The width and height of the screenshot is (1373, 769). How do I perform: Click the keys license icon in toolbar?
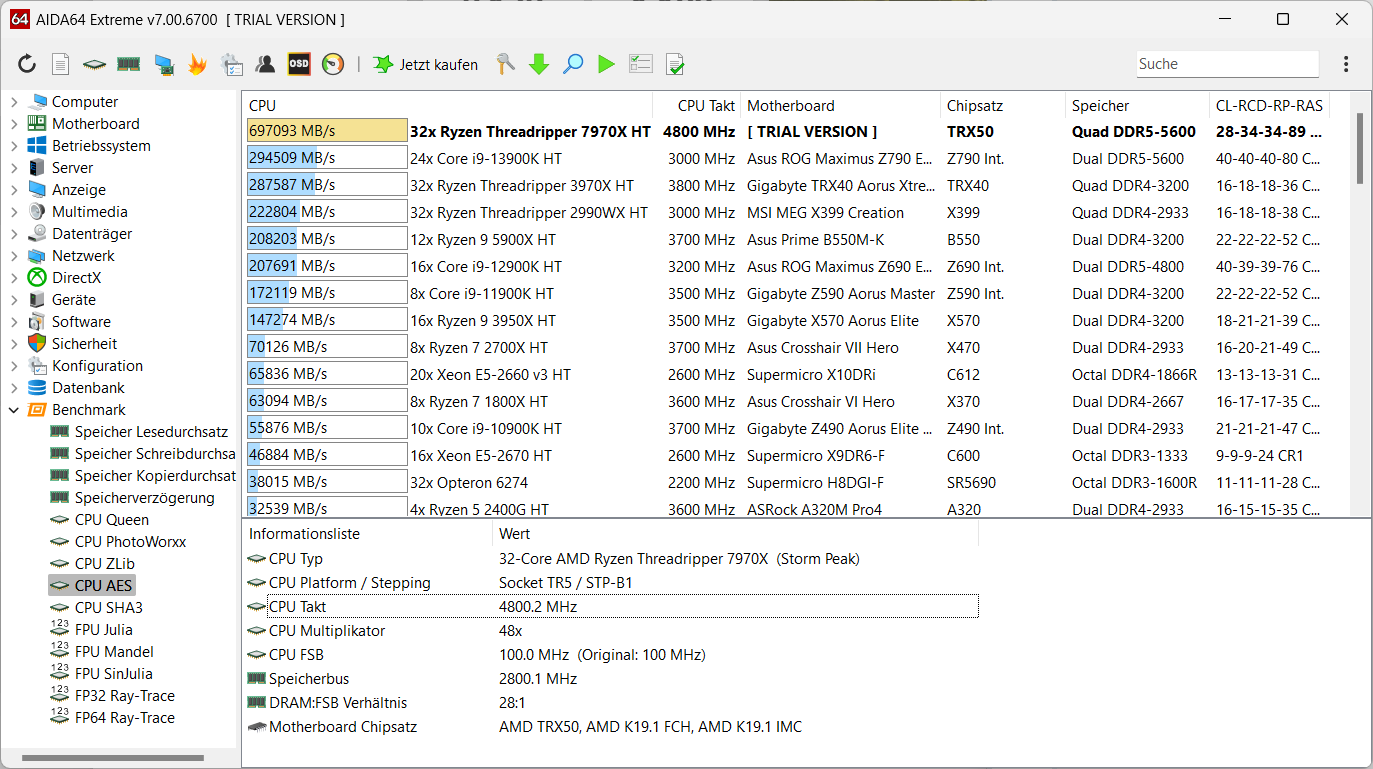point(506,64)
